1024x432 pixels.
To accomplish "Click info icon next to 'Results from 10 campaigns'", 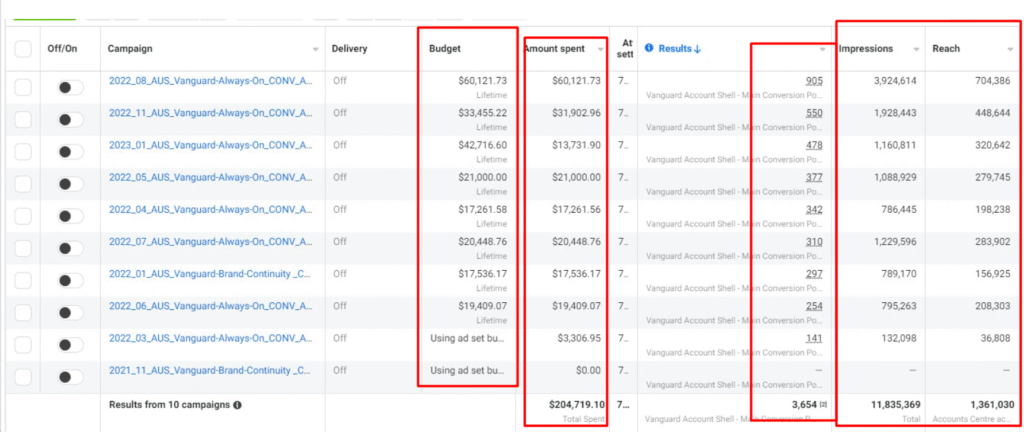I will point(237,405).
